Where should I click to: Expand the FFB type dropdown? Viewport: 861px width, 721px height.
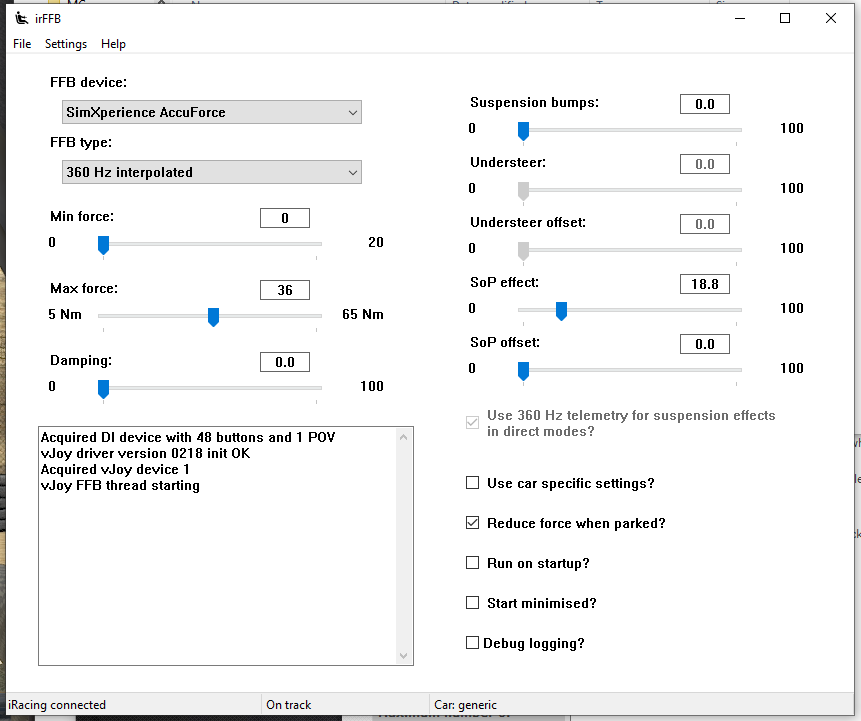[x=211, y=173]
